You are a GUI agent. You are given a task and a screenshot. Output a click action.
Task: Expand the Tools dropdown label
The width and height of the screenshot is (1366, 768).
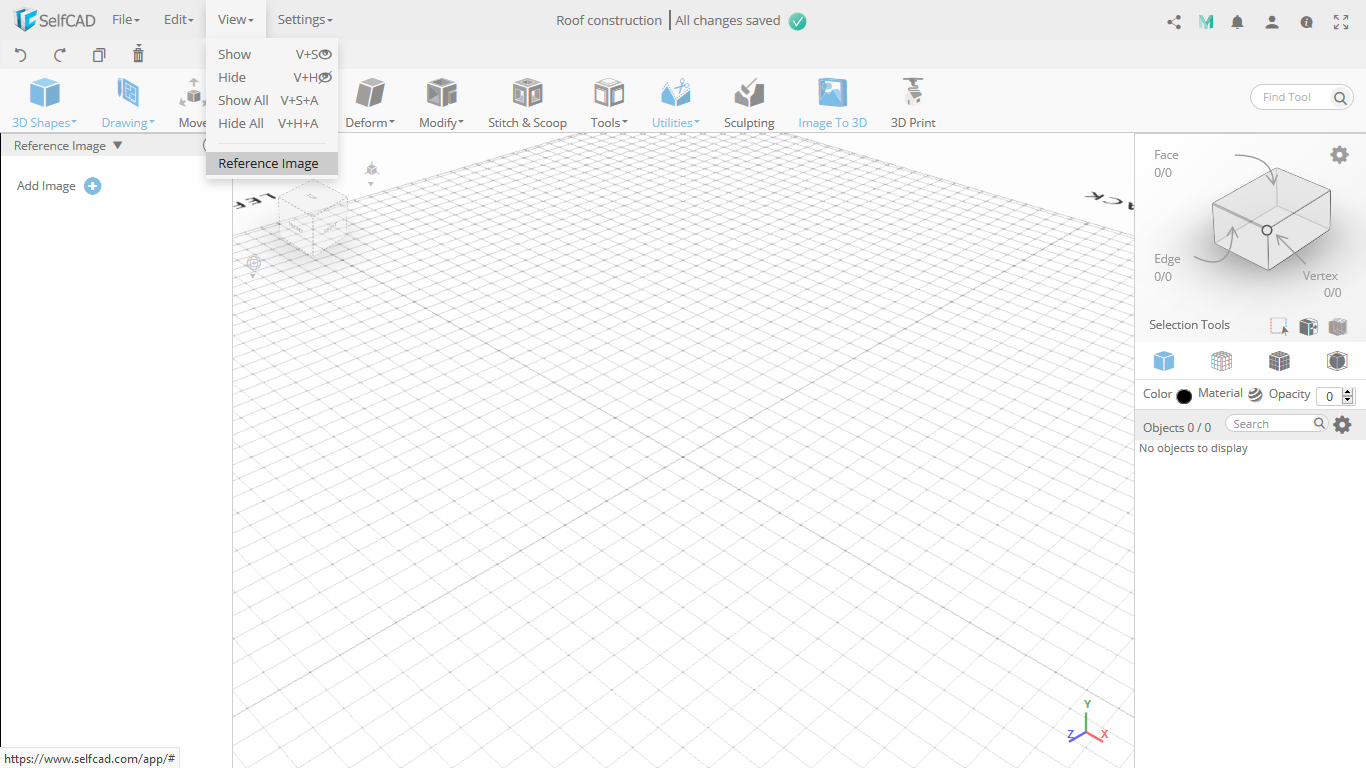click(609, 123)
